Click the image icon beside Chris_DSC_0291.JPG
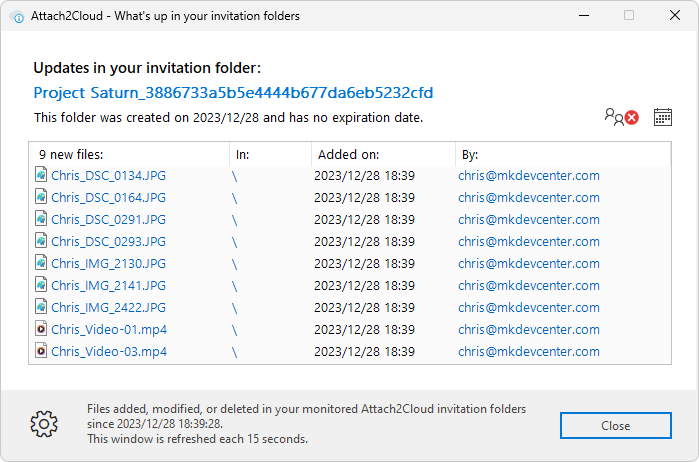The image size is (699, 462). click(41, 219)
